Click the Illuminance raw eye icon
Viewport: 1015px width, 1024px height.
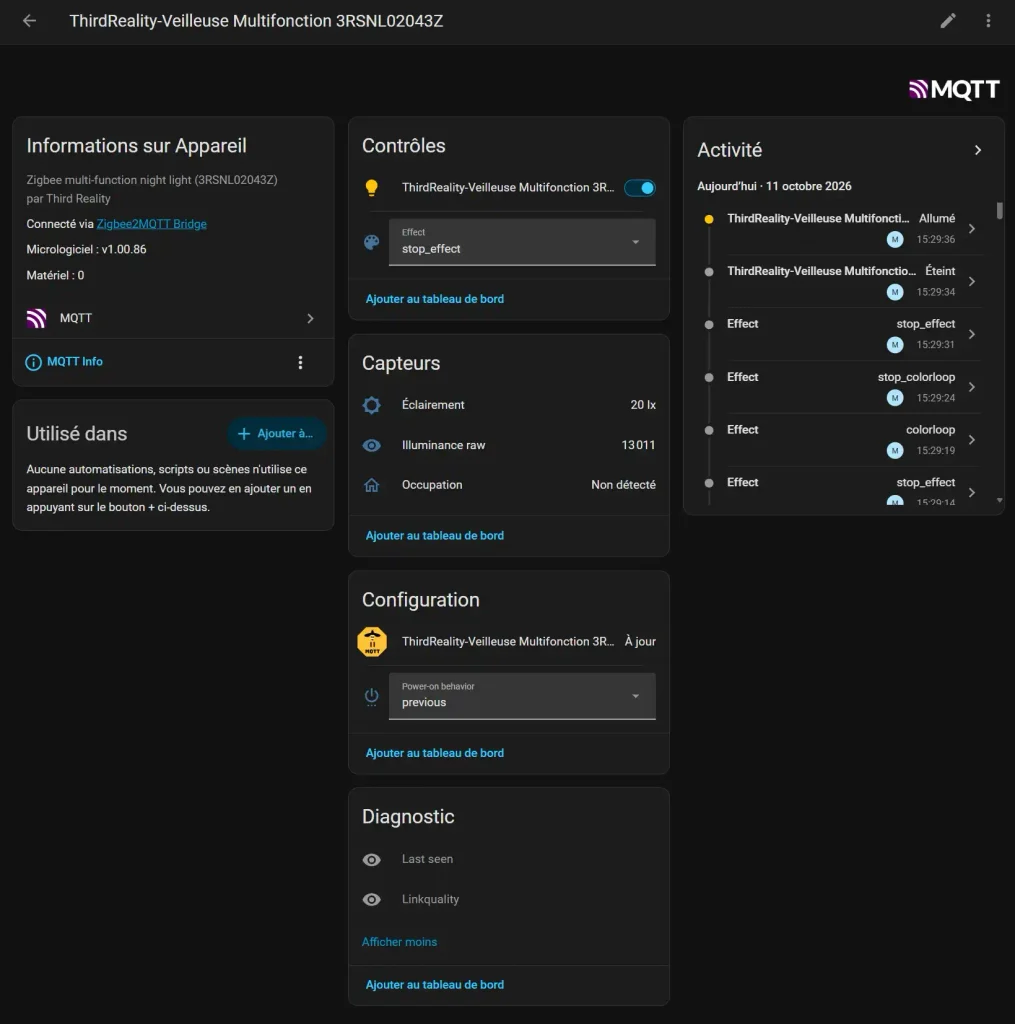click(372, 445)
